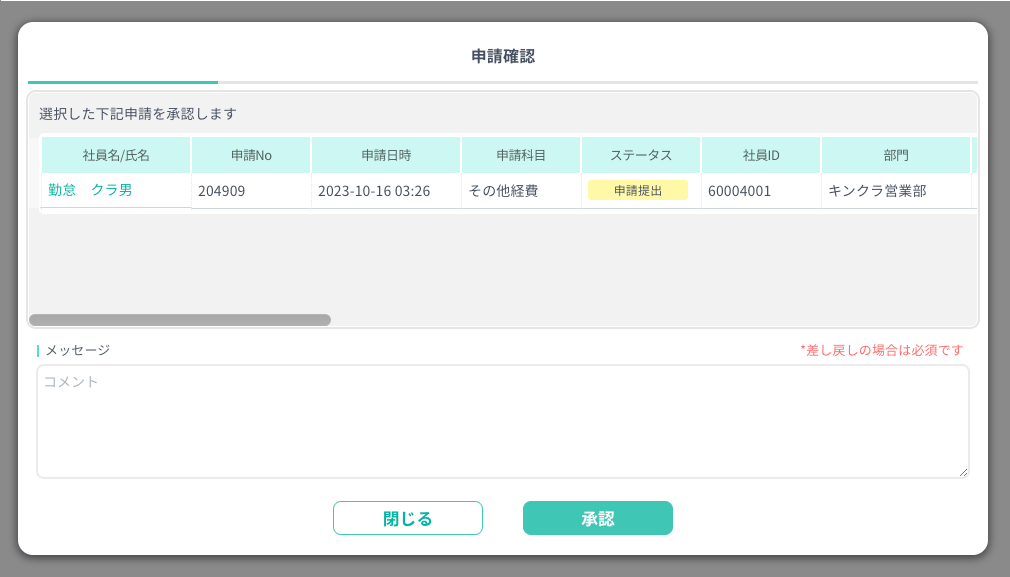The width and height of the screenshot is (1010, 577).
Task: Click the 承認 approve button
Action: pyautogui.click(x=598, y=518)
